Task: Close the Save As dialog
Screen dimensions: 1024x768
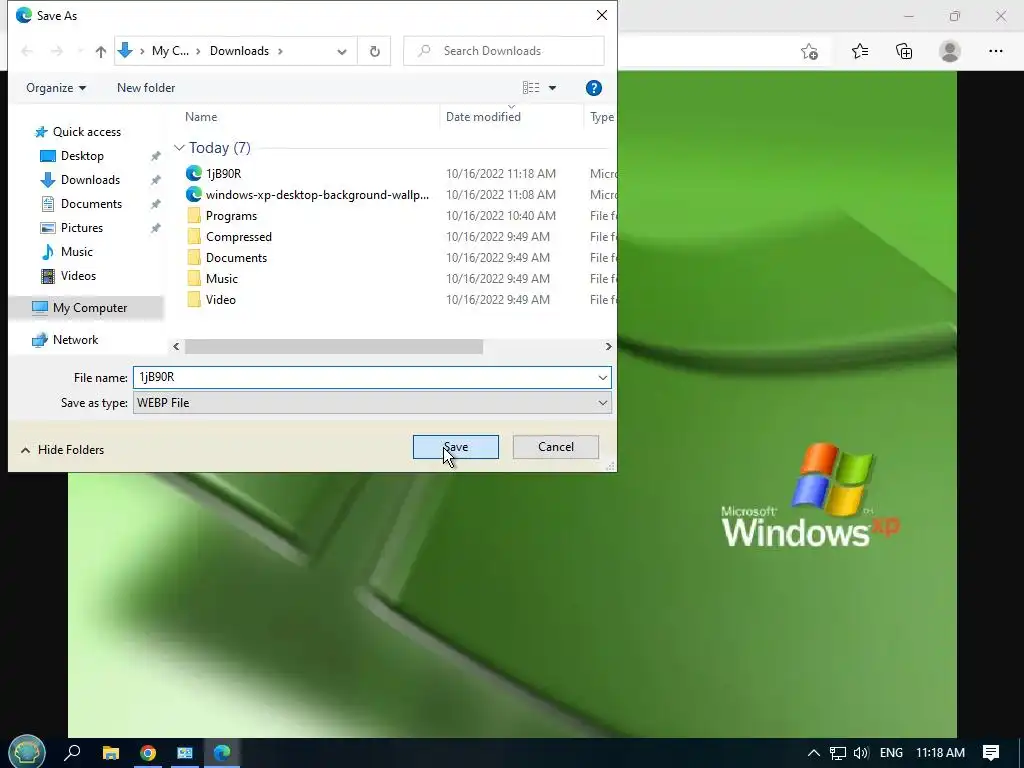Action: tap(602, 15)
